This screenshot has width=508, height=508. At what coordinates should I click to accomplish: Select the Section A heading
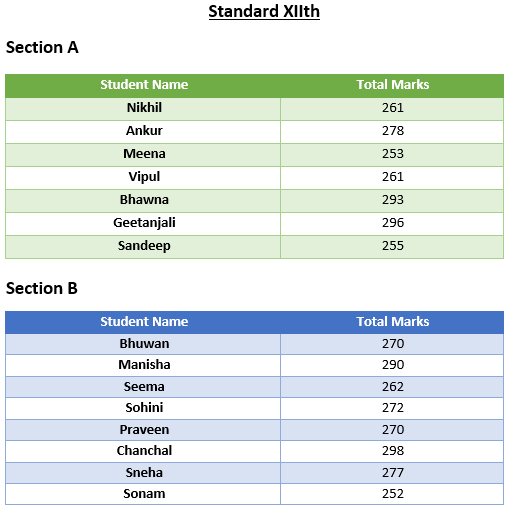click(x=42, y=47)
